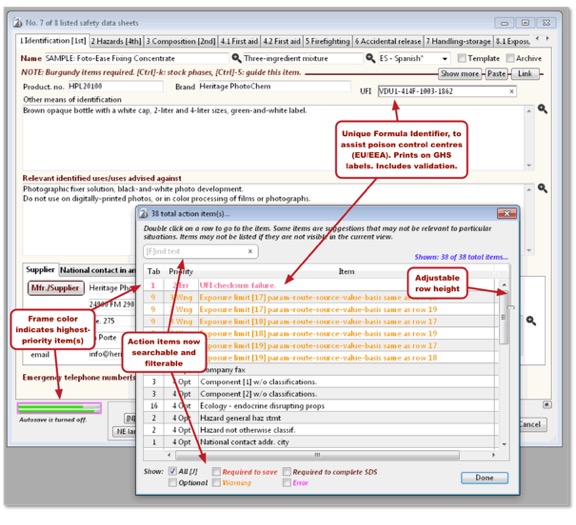Clear the UFI field with its x icon
This screenshot has height=525, width=576.
[x=511, y=91]
